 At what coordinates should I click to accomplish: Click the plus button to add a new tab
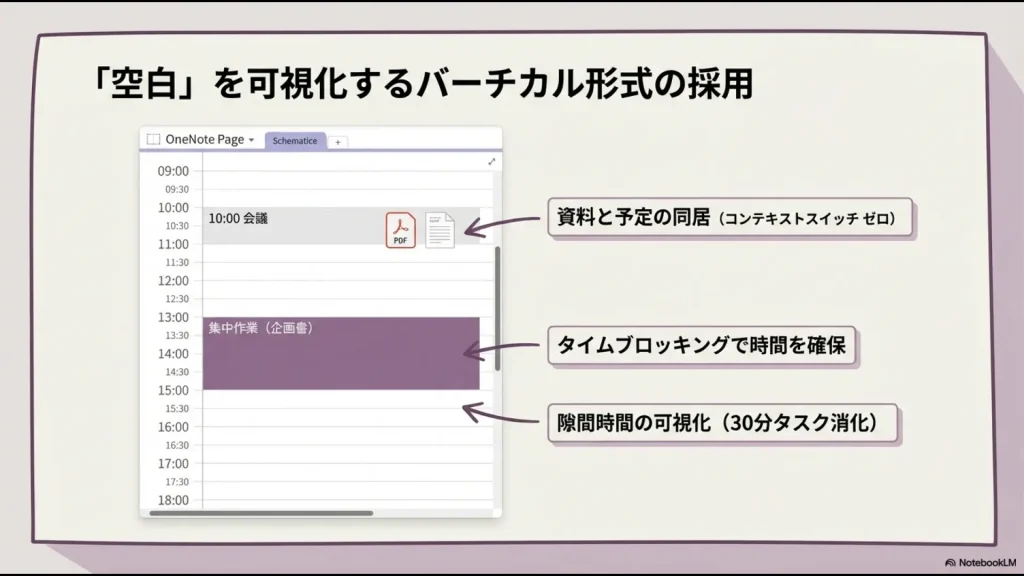click(338, 140)
